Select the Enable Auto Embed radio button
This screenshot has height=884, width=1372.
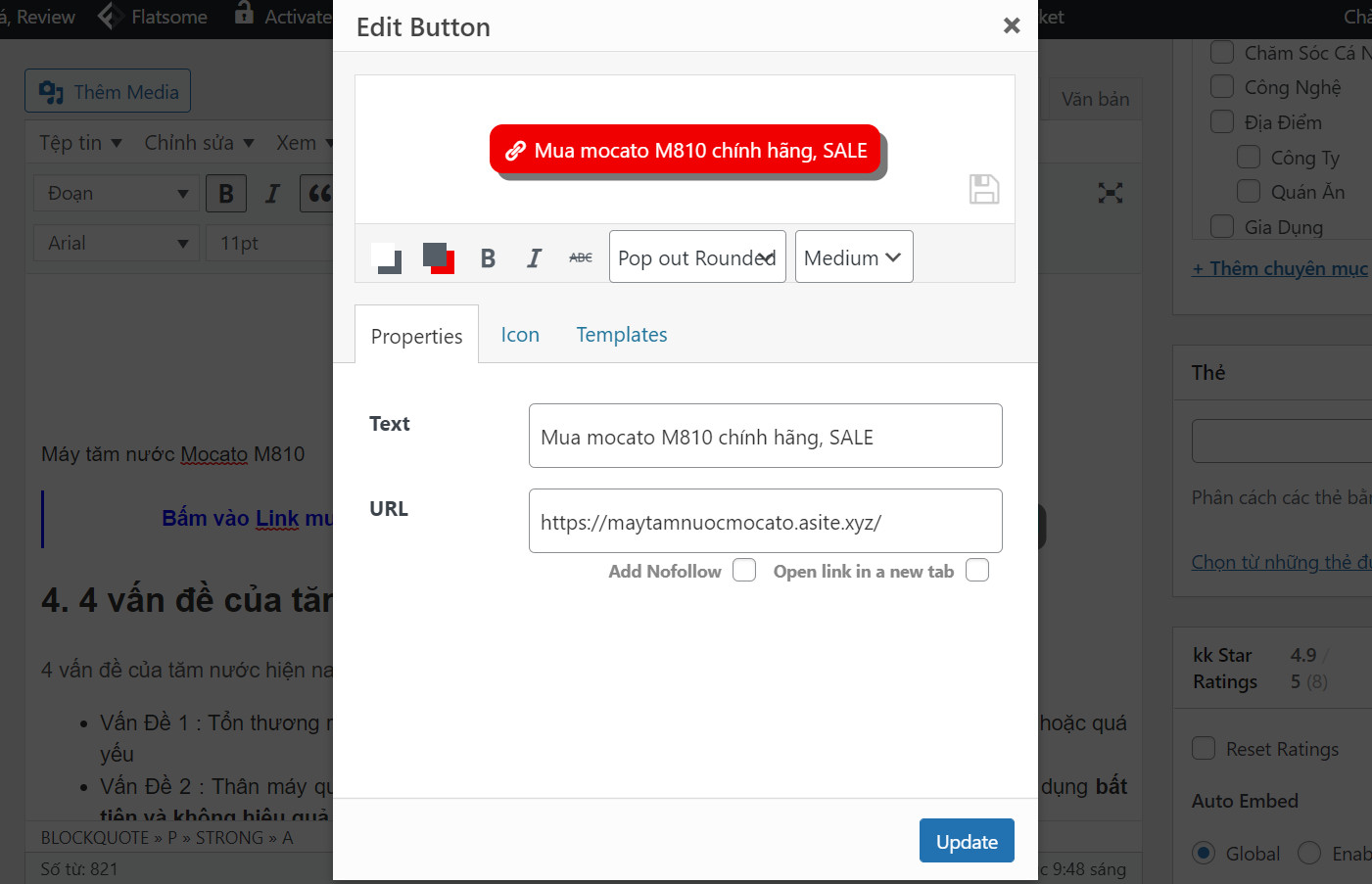pyautogui.click(x=1309, y=853)
